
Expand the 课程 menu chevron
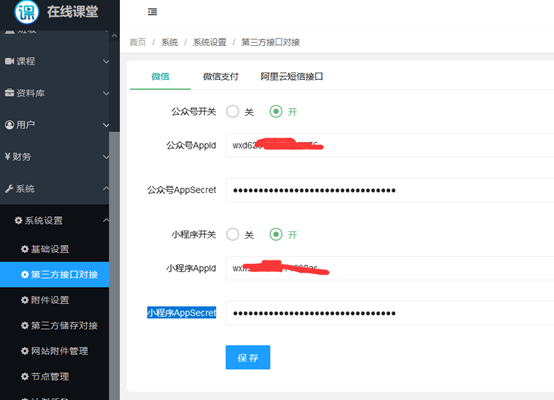click(x=106, y=61)
